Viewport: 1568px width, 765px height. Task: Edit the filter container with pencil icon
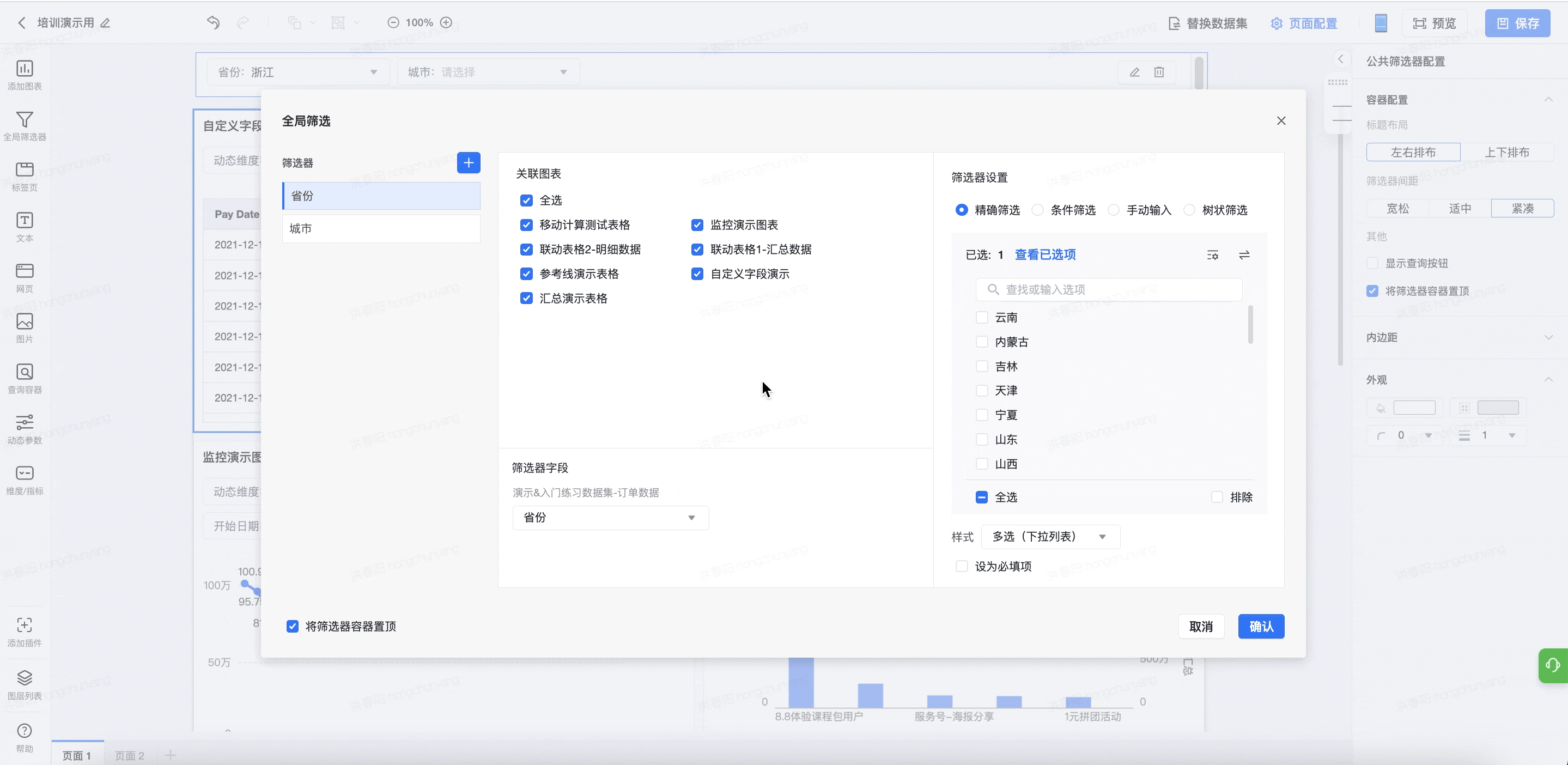coord(1135,72)
